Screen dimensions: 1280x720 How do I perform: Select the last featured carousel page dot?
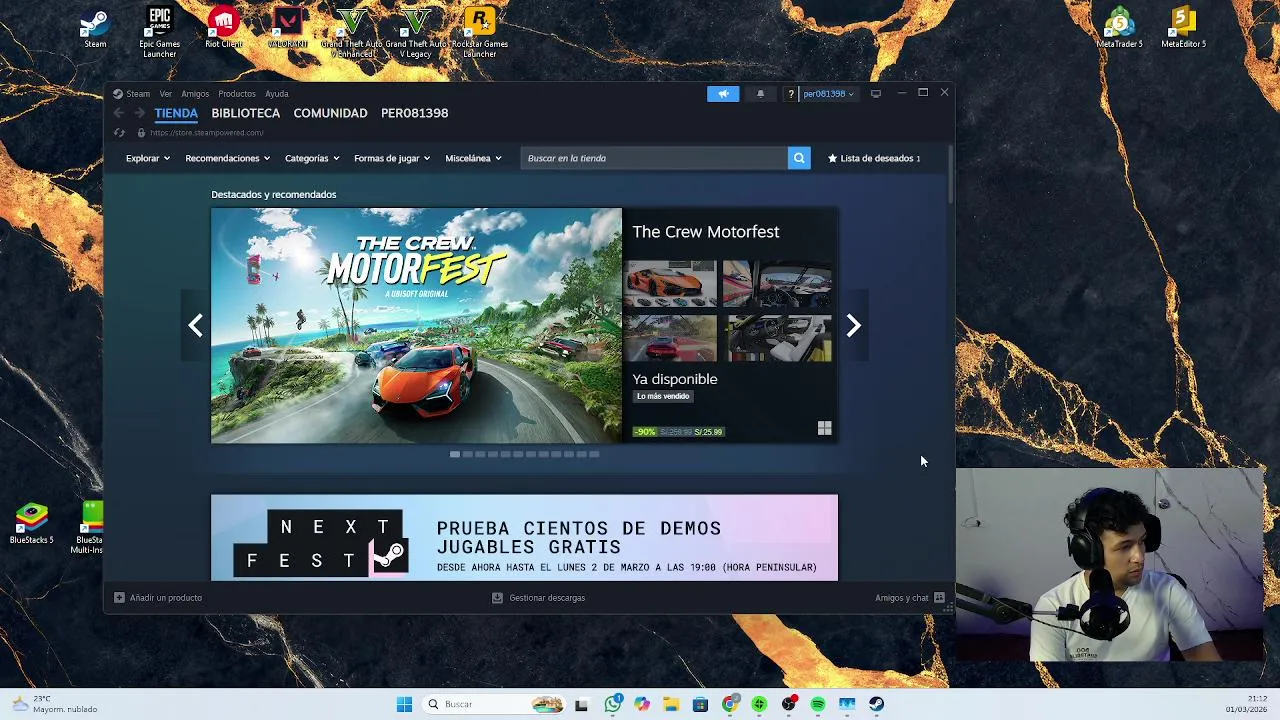(594, 454)
